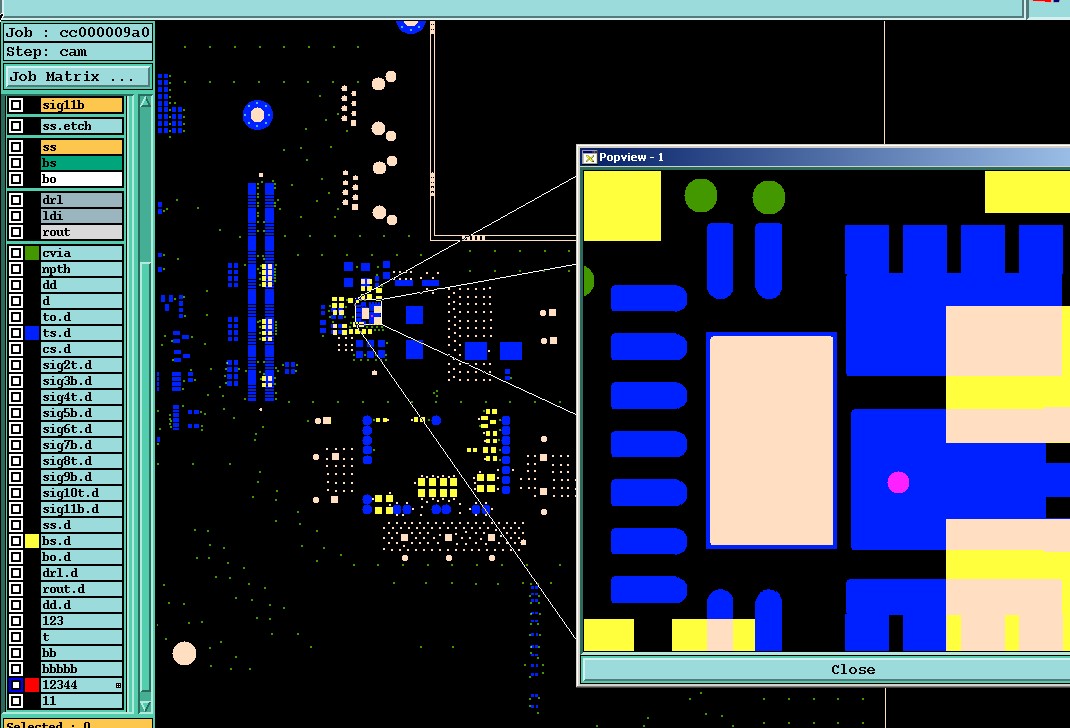
Task: Select the dd.d layer name
Action: point(82,605)
